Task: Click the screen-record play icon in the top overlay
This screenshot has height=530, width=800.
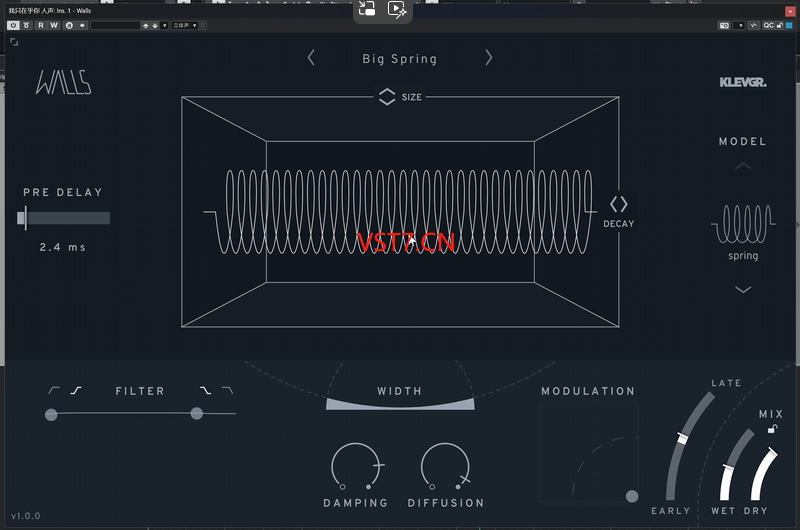Action: (397, 9)
